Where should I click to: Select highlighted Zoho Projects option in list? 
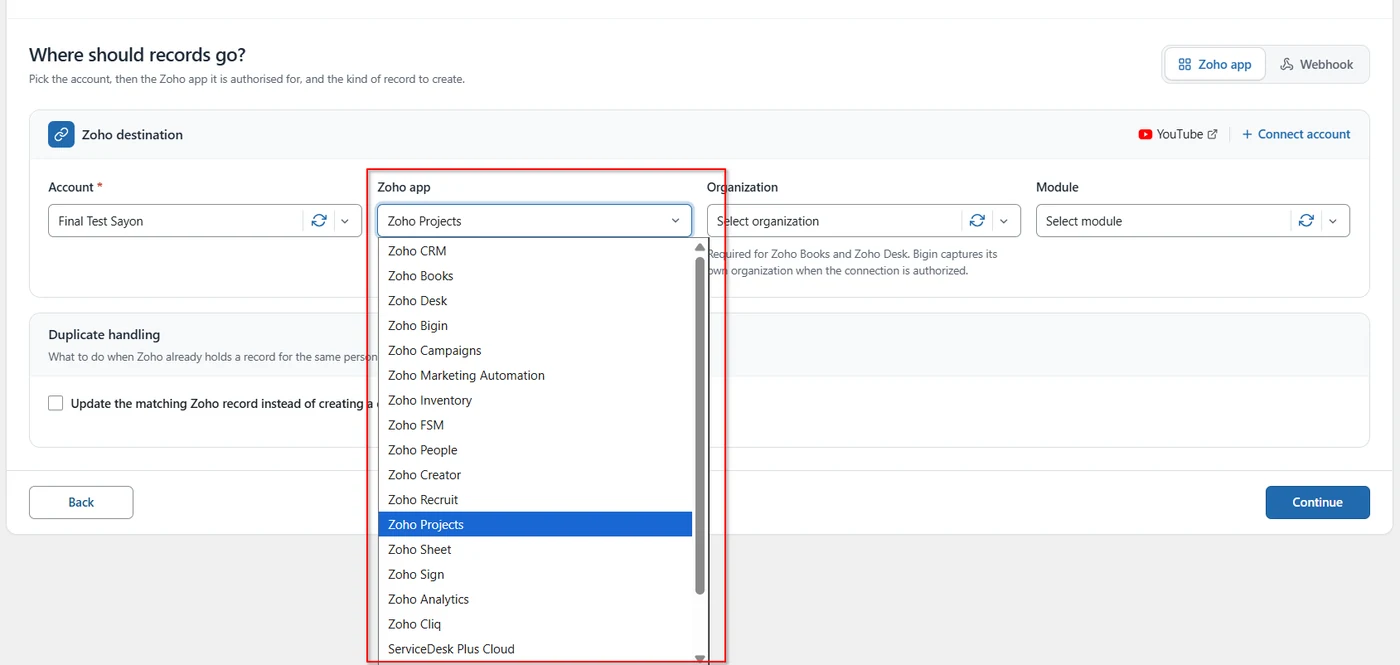(535, 525)
